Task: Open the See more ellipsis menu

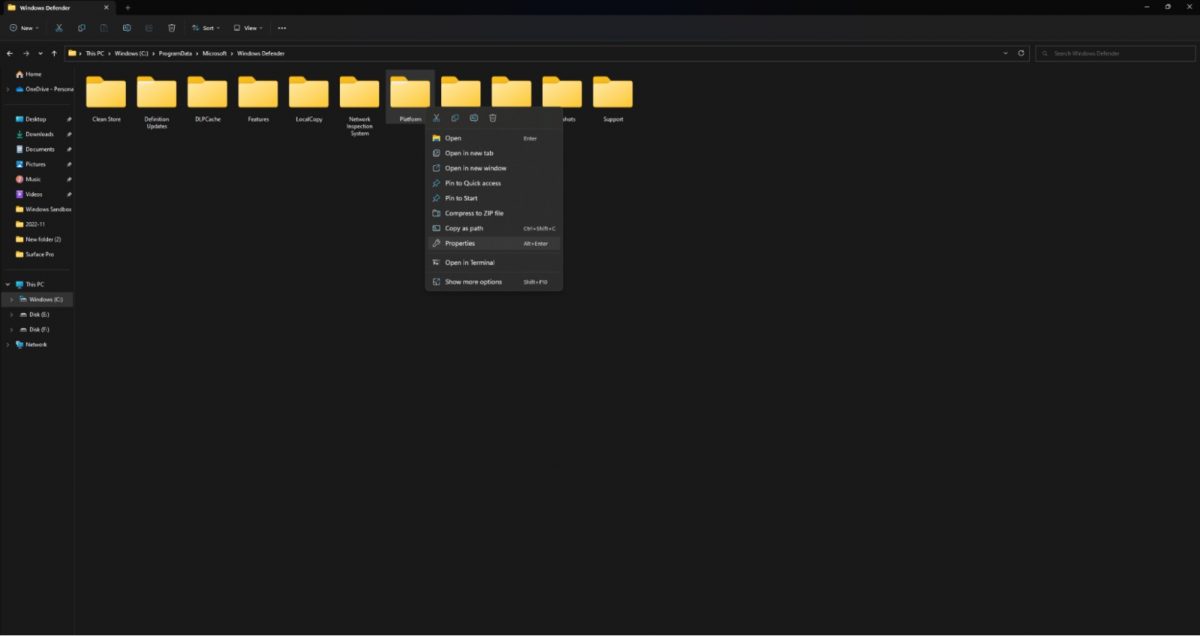Action: [x=282, y=28]
